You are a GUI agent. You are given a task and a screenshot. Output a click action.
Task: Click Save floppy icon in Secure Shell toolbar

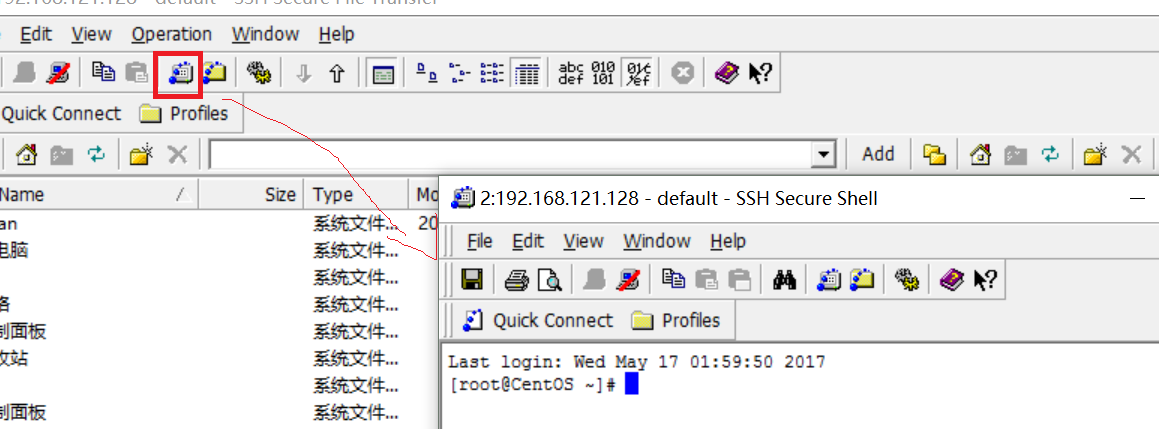pos(471,280)
